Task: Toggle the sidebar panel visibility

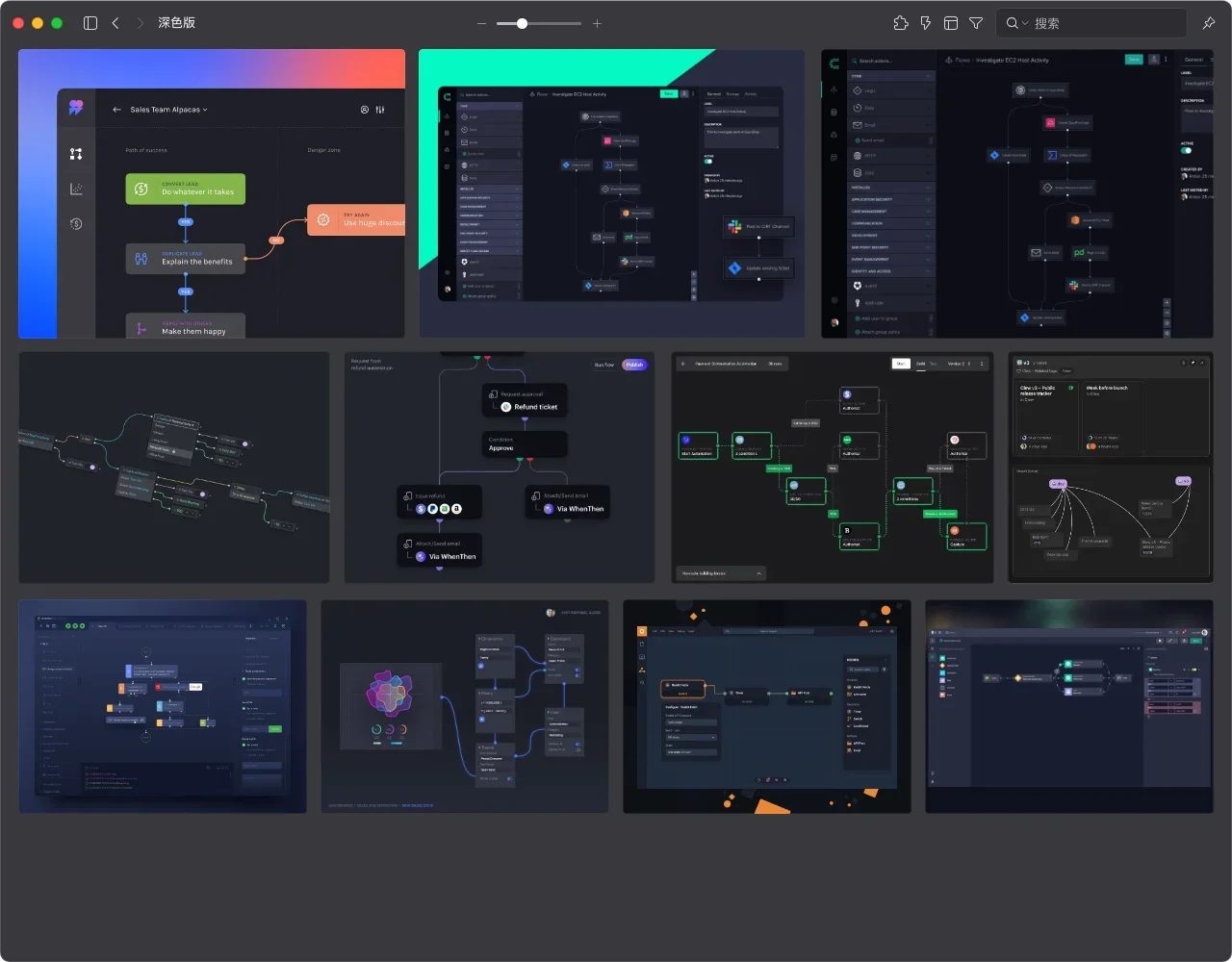Action: (90, 23)
